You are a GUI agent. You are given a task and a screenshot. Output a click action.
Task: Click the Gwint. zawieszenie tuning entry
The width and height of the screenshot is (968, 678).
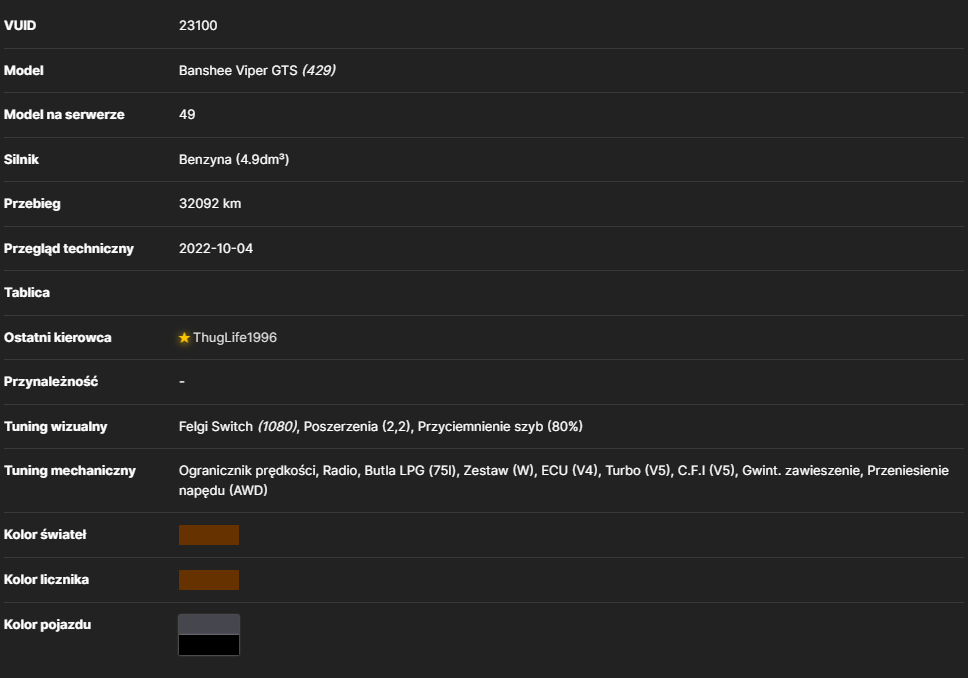[801, 471]
